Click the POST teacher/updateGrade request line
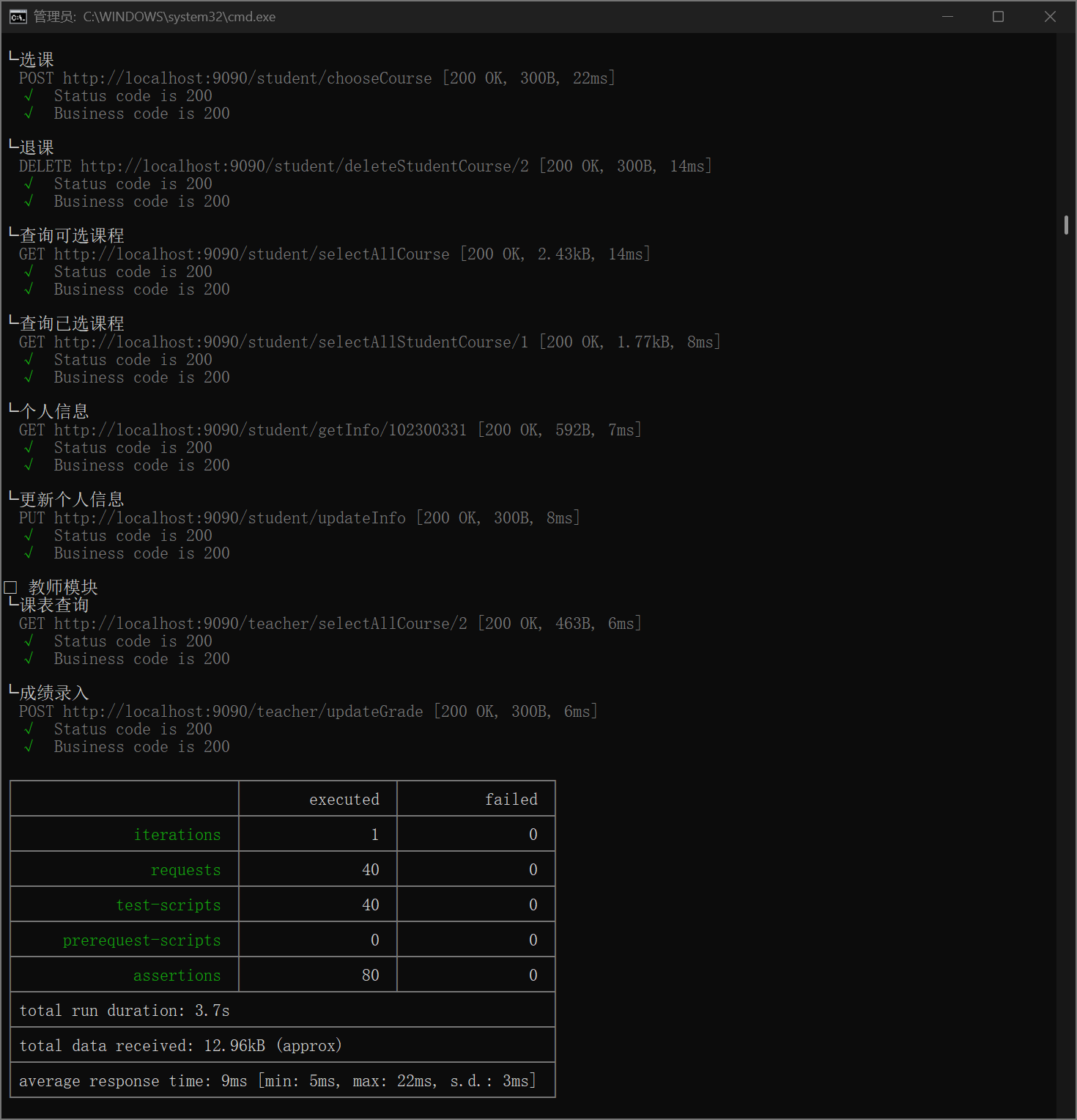The image size is (1077, 1120). point(308,711)
